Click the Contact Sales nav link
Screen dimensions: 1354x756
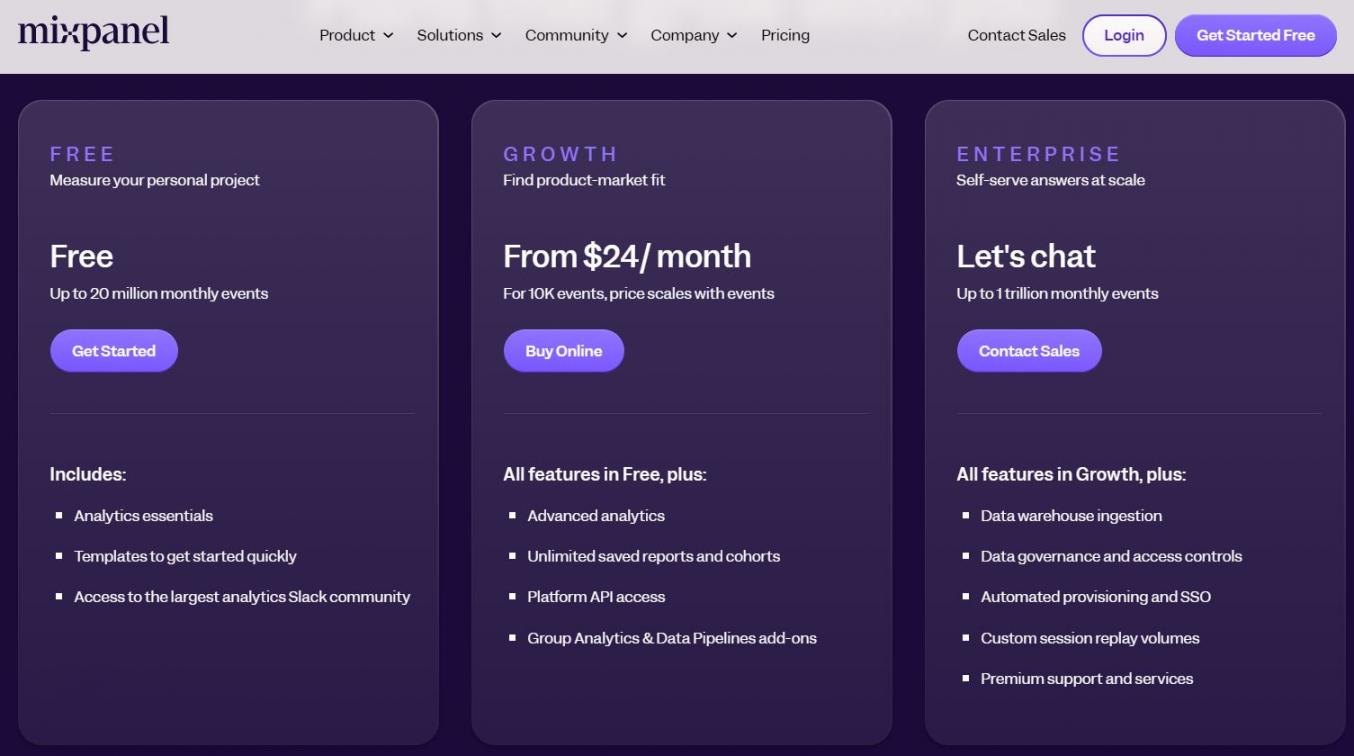click(1016, 35)
